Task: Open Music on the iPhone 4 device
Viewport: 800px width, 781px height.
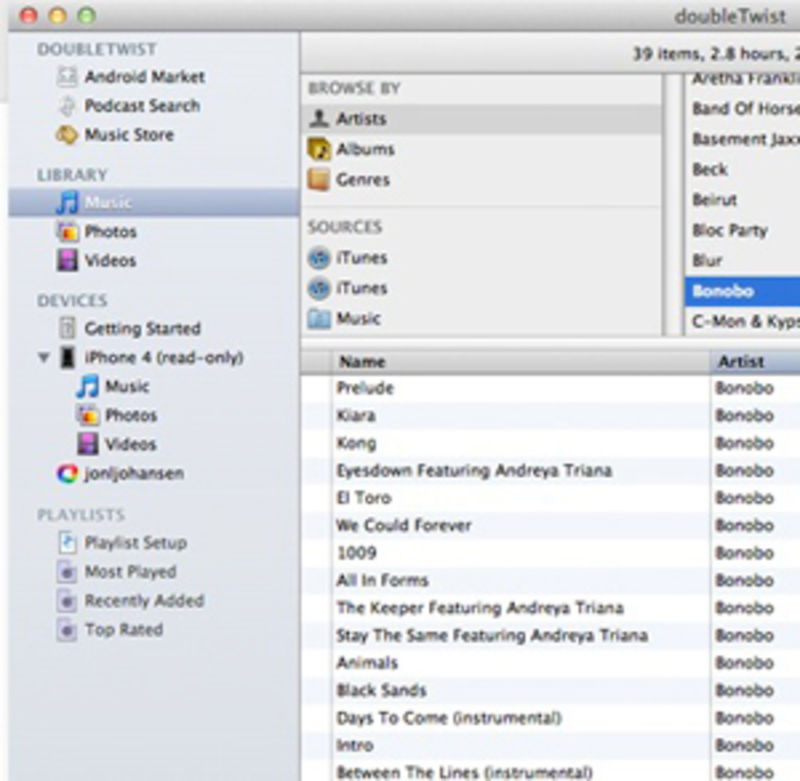Action: coord(124,386)
